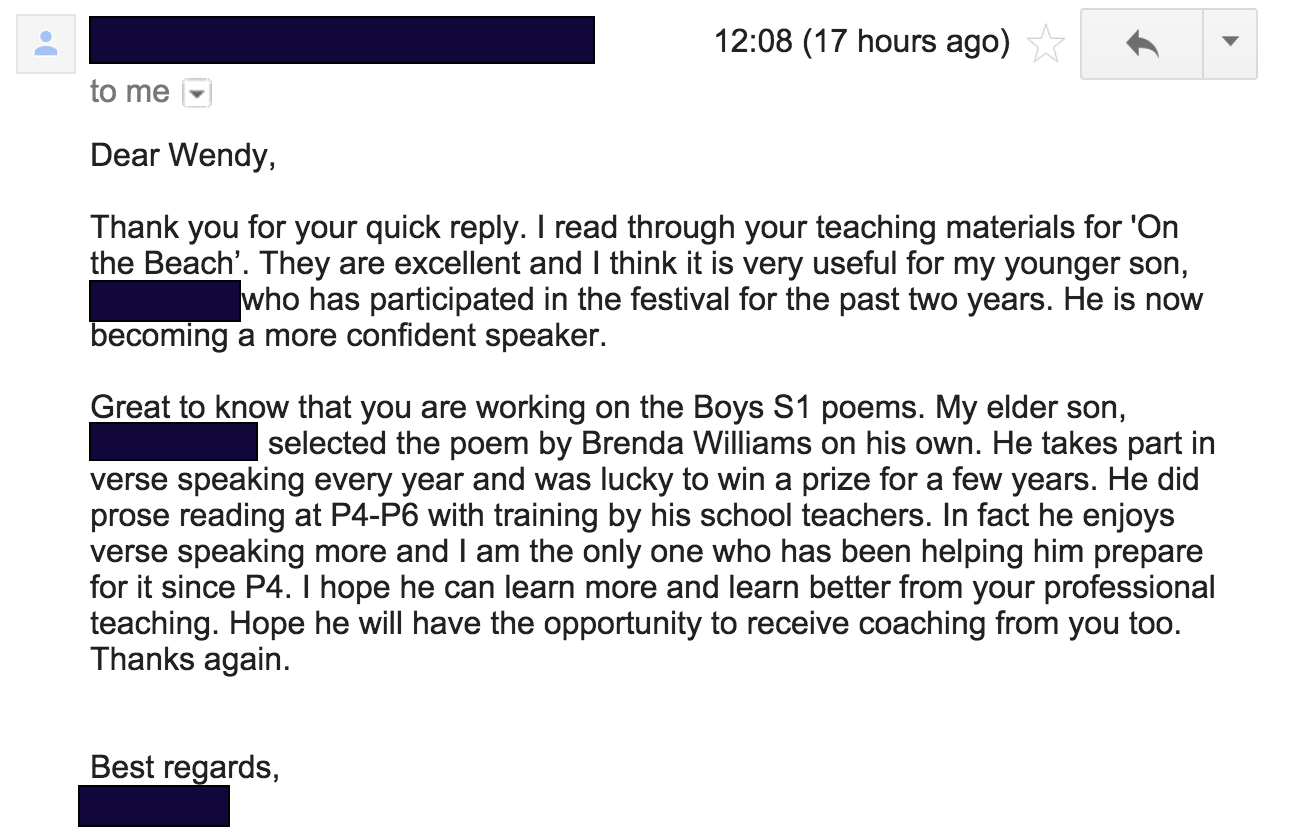
Task: Star this email message
Action: pyautogui.click(x=1045, y=45)
